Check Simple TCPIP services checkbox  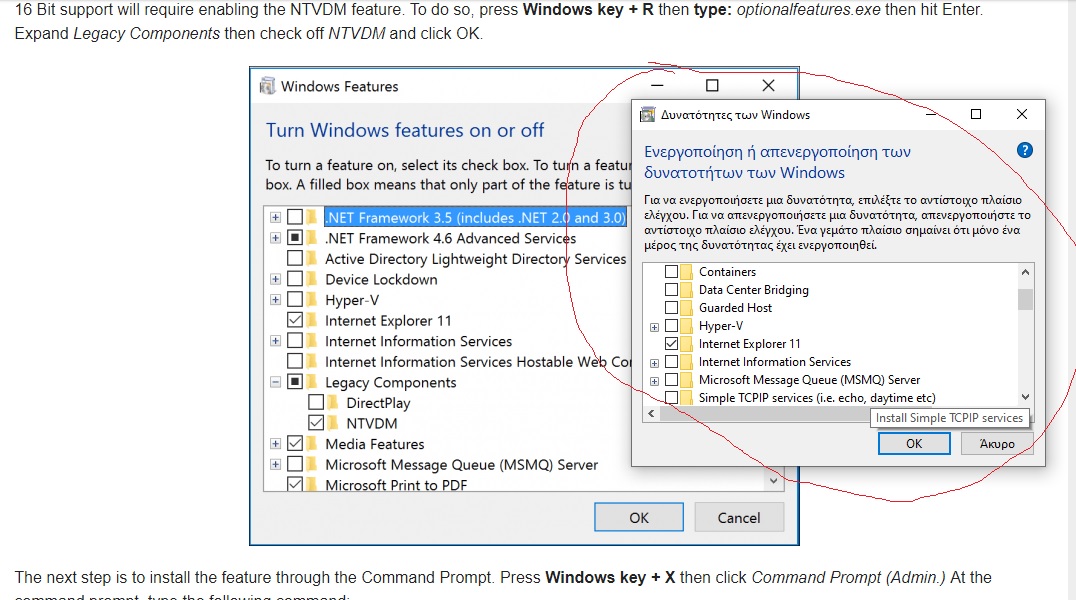pos(671,397)
